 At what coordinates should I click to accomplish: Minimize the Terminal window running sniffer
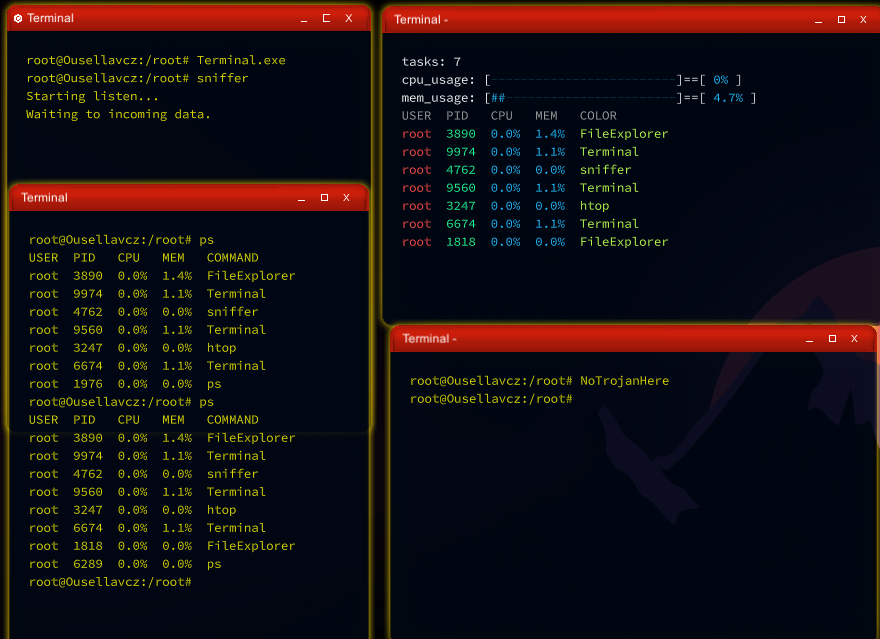click(x=304, y=19)
